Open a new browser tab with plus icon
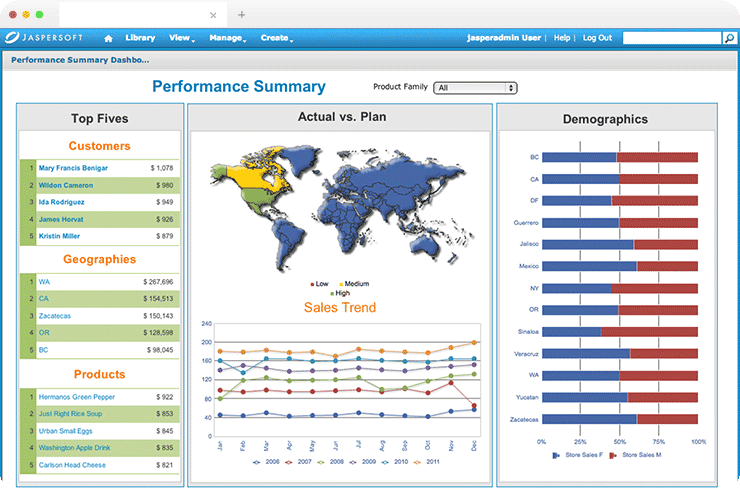This screenshot has width=740, height=490. (x=241, y=15)
